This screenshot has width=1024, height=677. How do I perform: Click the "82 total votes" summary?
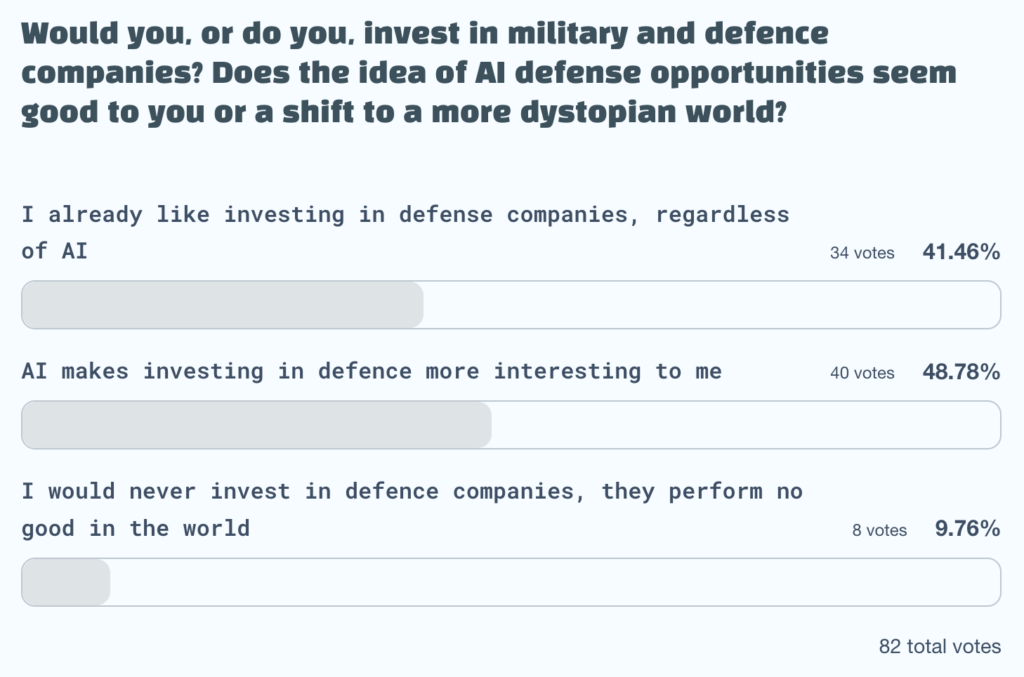pyautogui.click(x=940, y=646)
